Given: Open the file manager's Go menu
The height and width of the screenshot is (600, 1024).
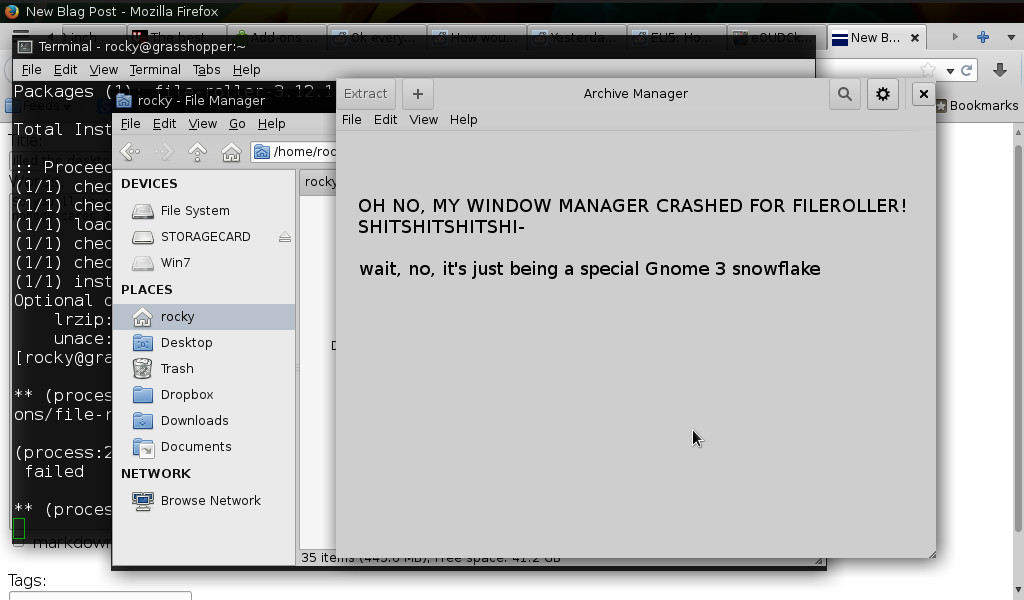Looking at the screenshot, I should click(x=237, y=124).
